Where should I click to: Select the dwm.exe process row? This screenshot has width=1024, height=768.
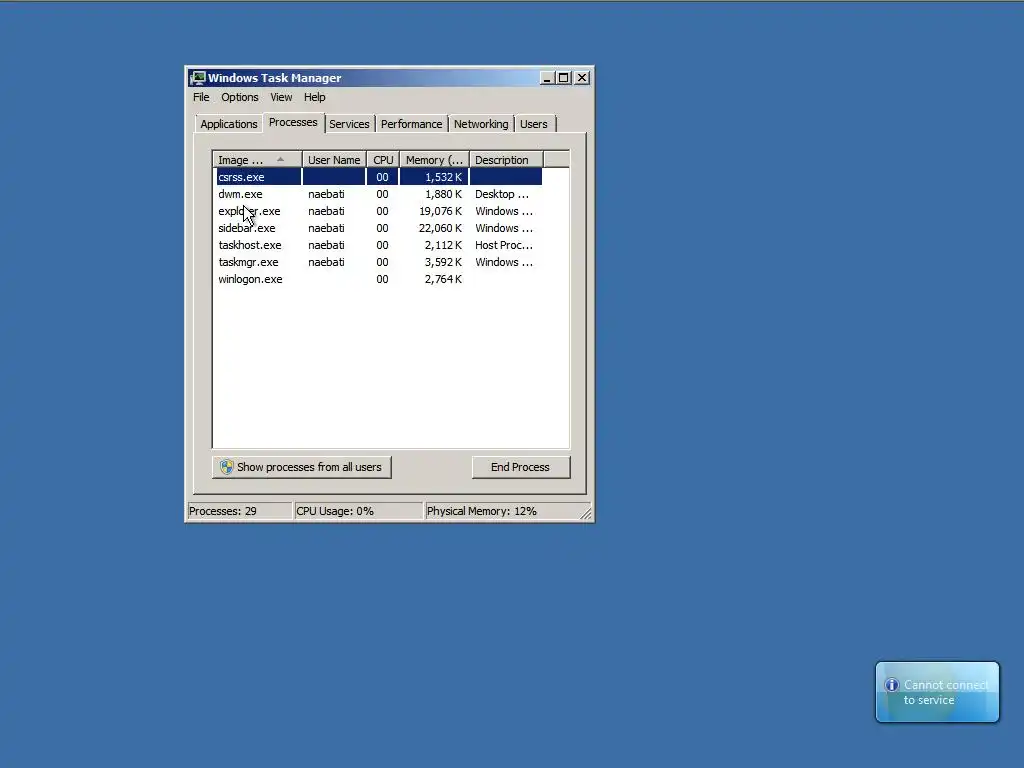[x=379, y=194]
